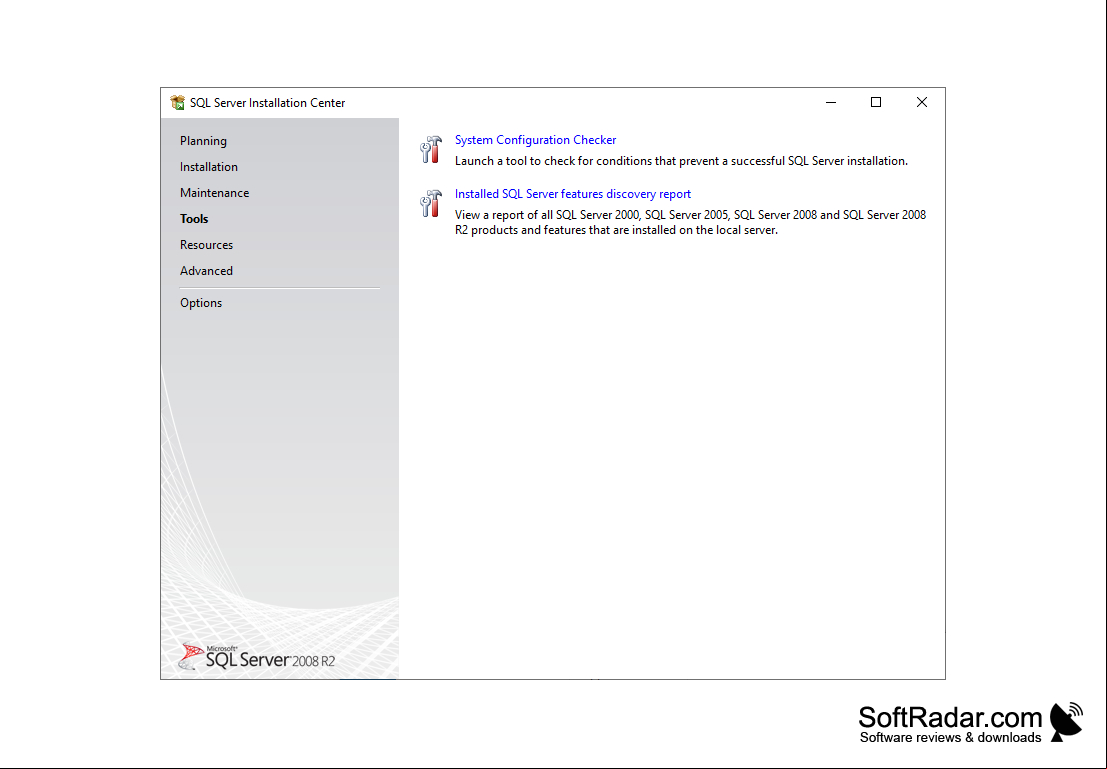
Task: Open the Advanced section
Action: (206, 270)
